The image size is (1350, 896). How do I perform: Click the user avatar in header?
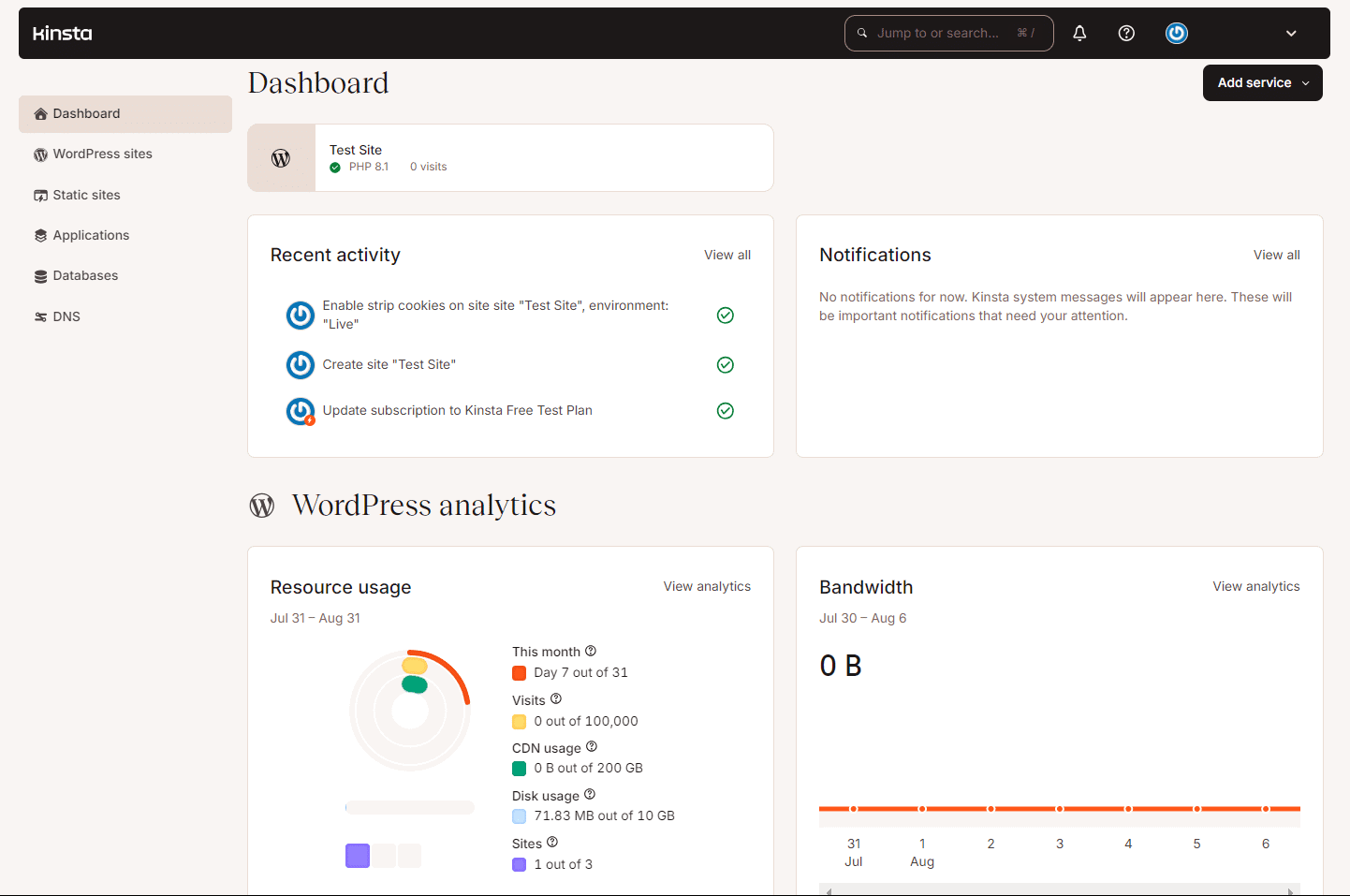pos(1177,34)
